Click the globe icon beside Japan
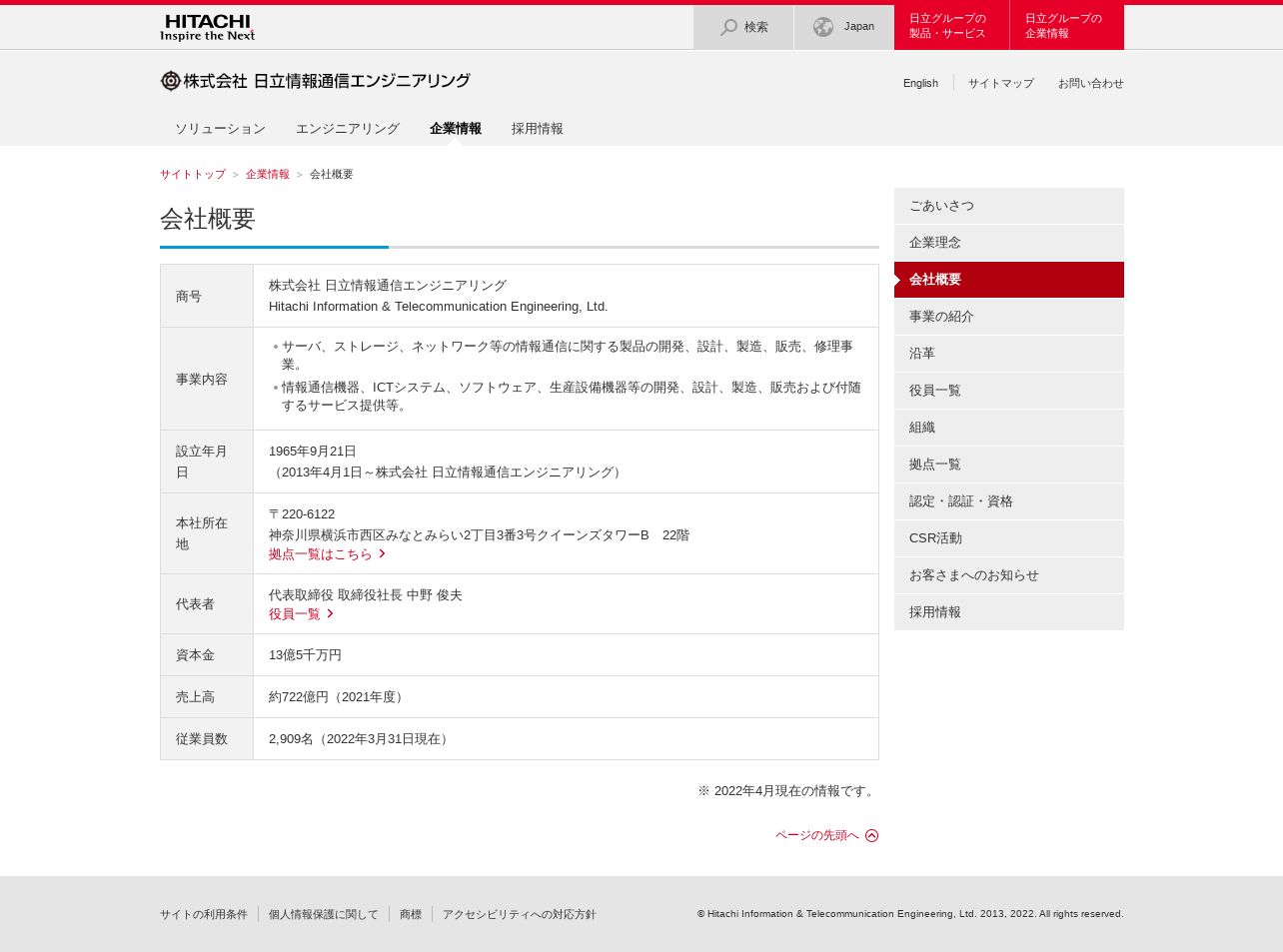1283x952 pixels. pyautogui.click(x=823, y=27)
